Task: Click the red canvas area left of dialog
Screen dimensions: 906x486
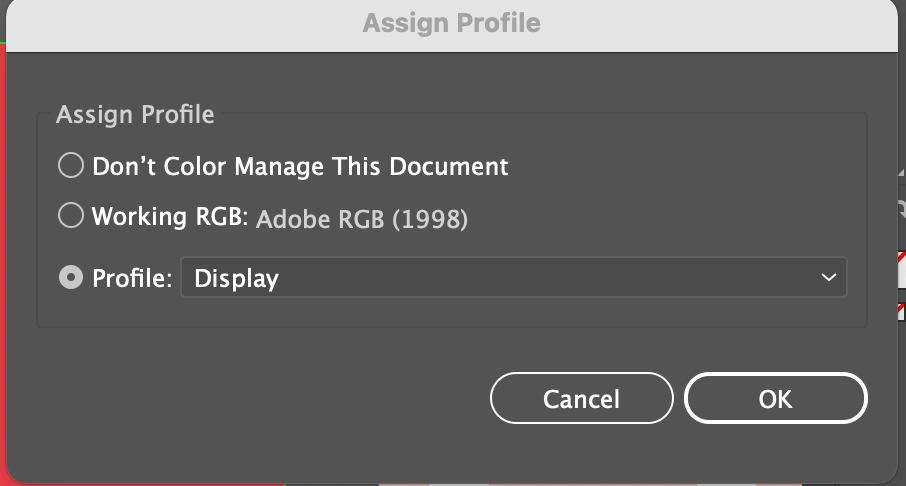Action: tap(4, 250)
